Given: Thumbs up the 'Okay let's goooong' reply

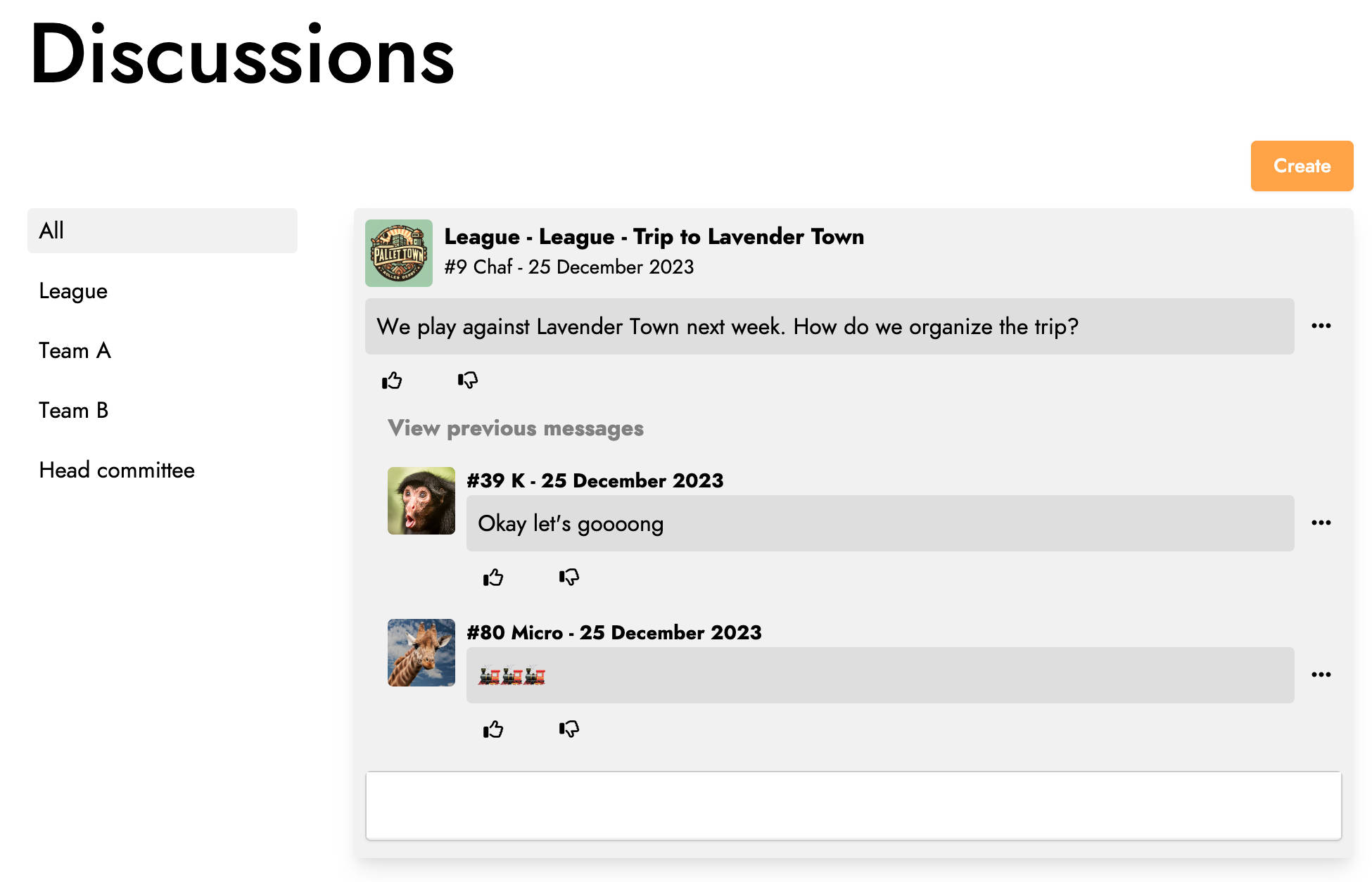Looking at the screenshot, I should tap(493, 577).
